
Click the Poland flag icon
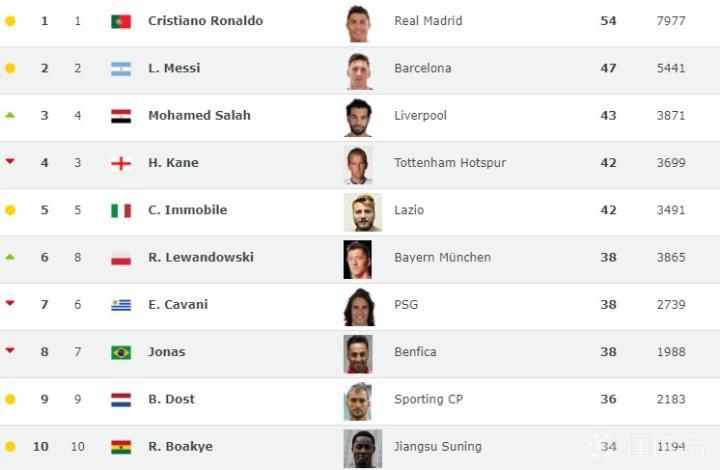click(x=121, y=258)
